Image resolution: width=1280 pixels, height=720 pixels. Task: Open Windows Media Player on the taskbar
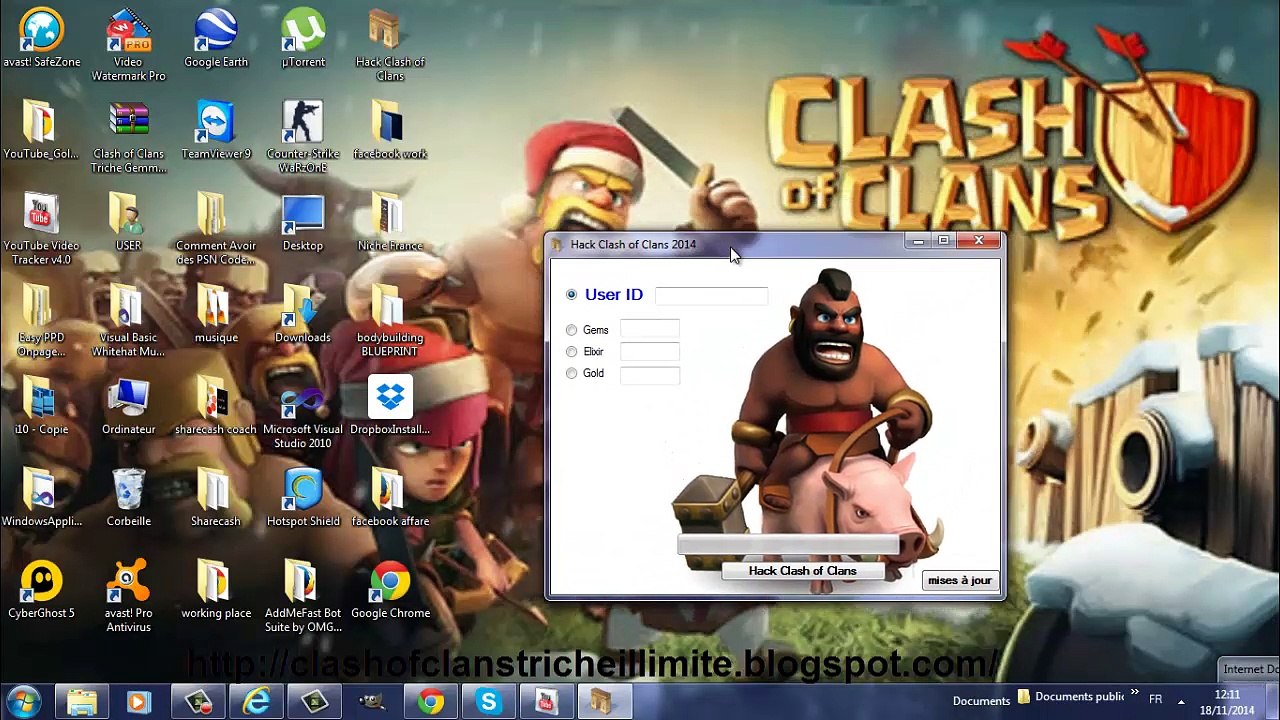tap(138, 701)
